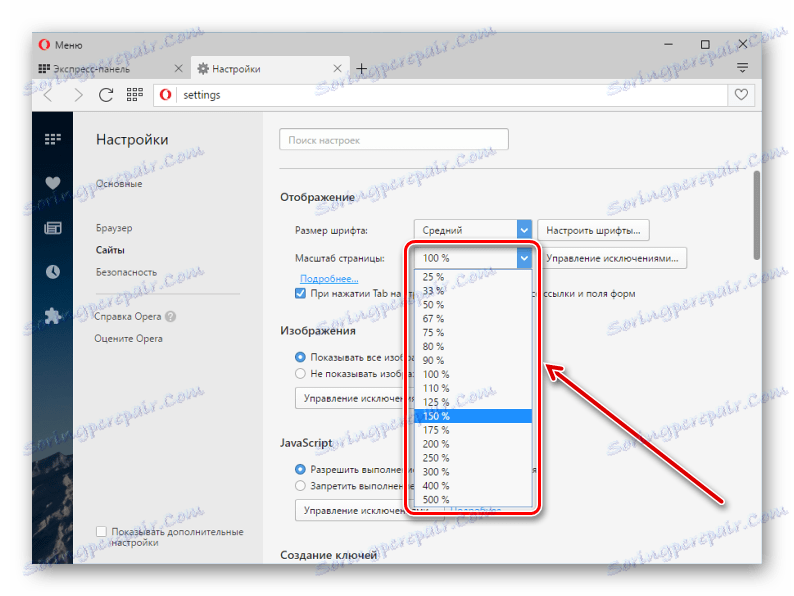Add page to bookmarks with heart icon

click(741, 95)
